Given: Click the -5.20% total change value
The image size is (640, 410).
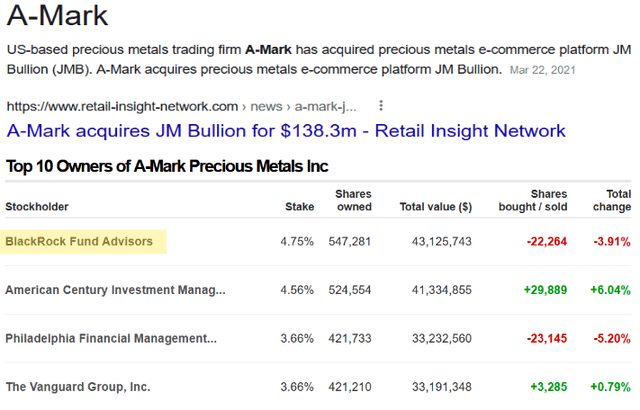Looking at the screenshot, I should pyautogui.click(x=612, y=339).
